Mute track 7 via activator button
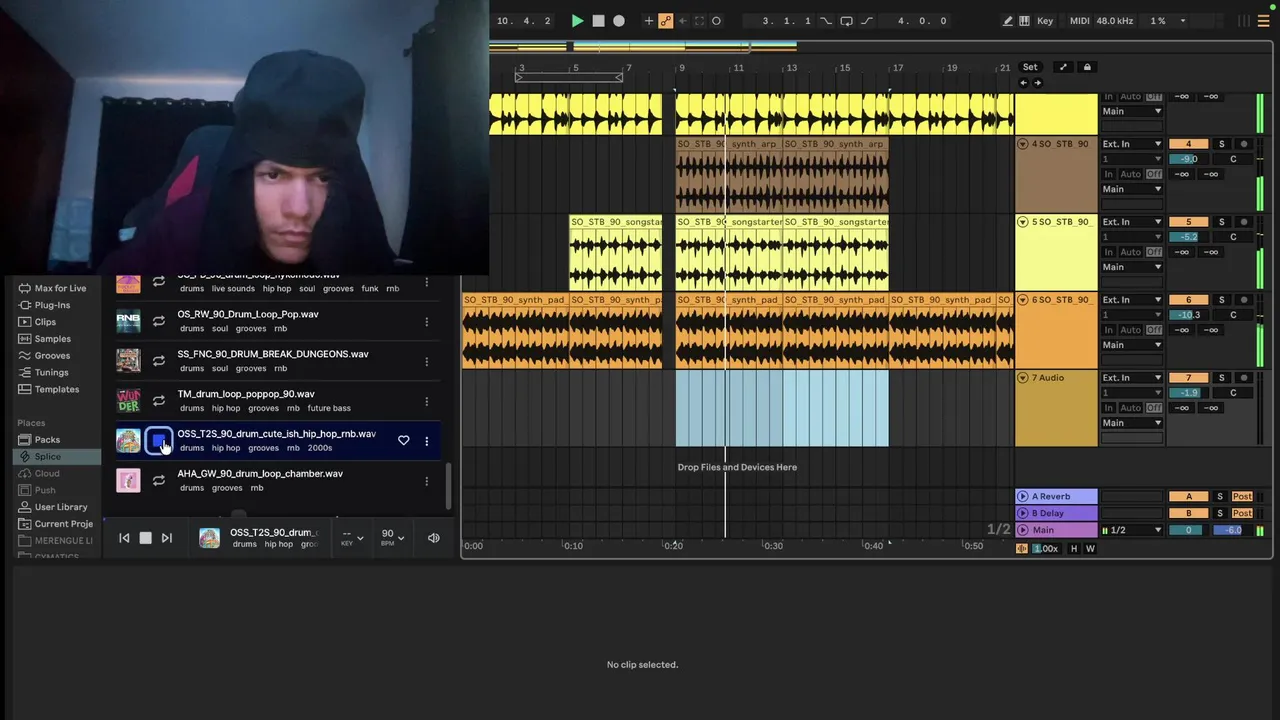This screenshot has width=1280, height=720. tap(1188, 378)
